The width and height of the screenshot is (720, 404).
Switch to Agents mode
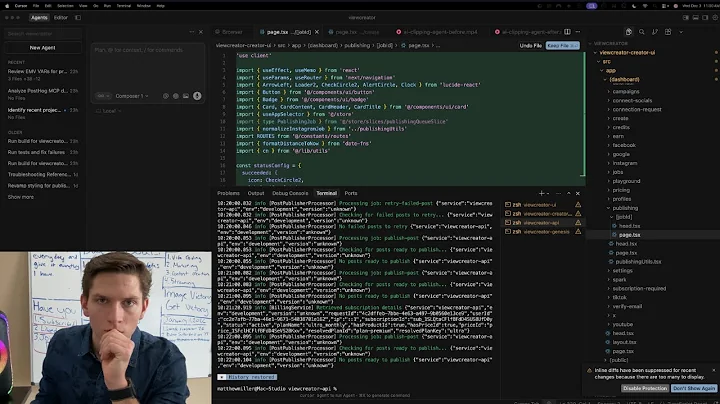click(39, 17)
